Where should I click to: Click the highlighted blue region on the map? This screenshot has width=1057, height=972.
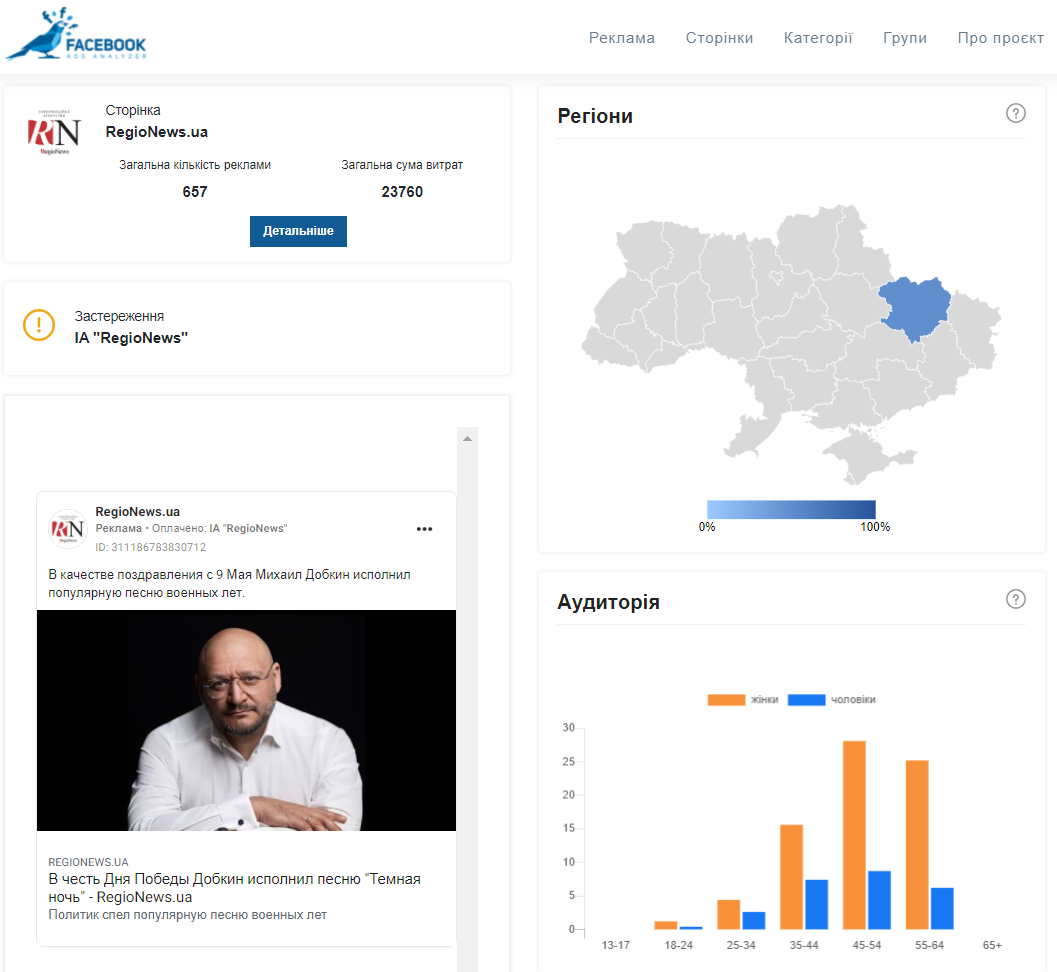click(913, 307)
